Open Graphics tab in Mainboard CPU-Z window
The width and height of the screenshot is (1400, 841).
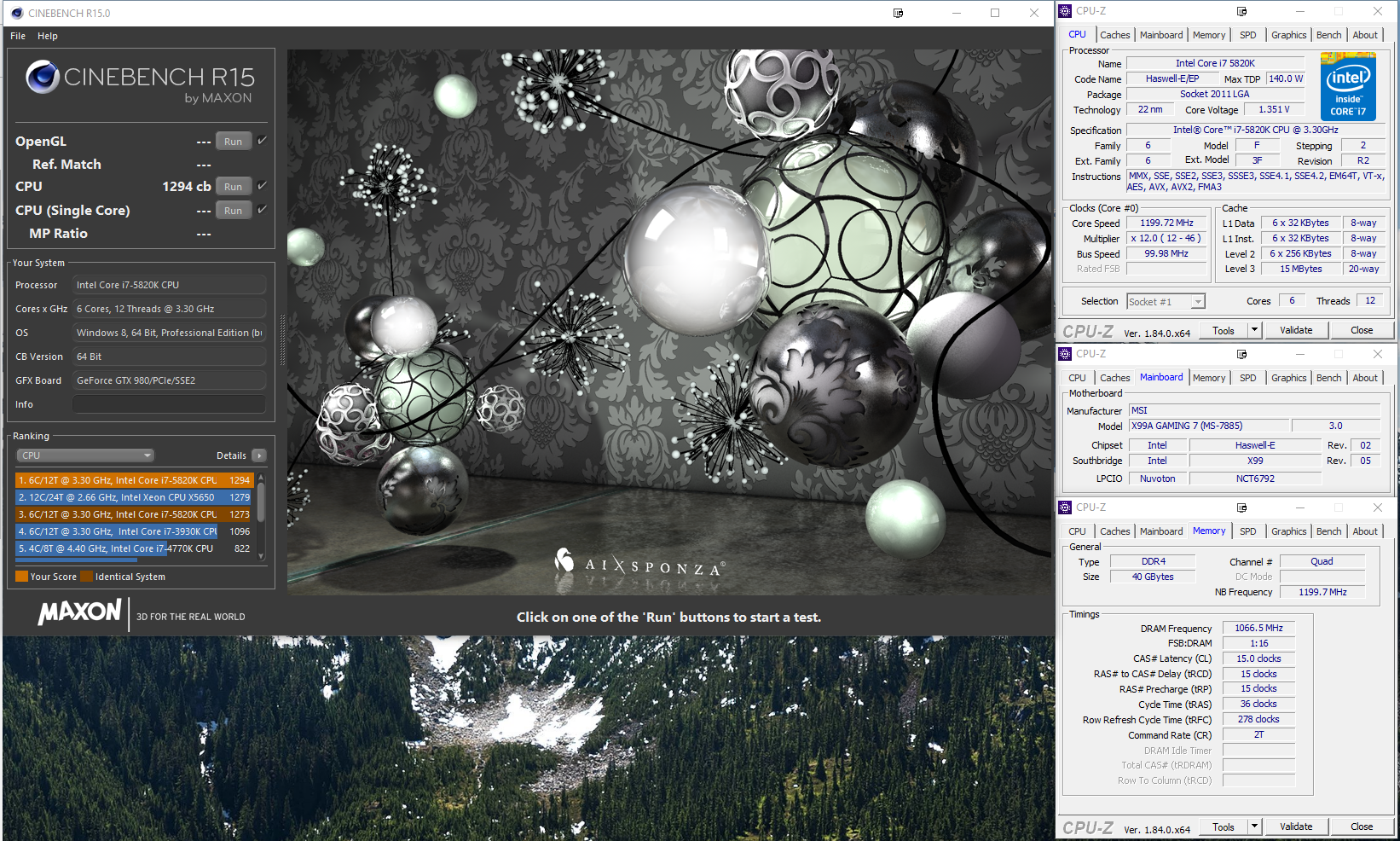(1288, 378)
